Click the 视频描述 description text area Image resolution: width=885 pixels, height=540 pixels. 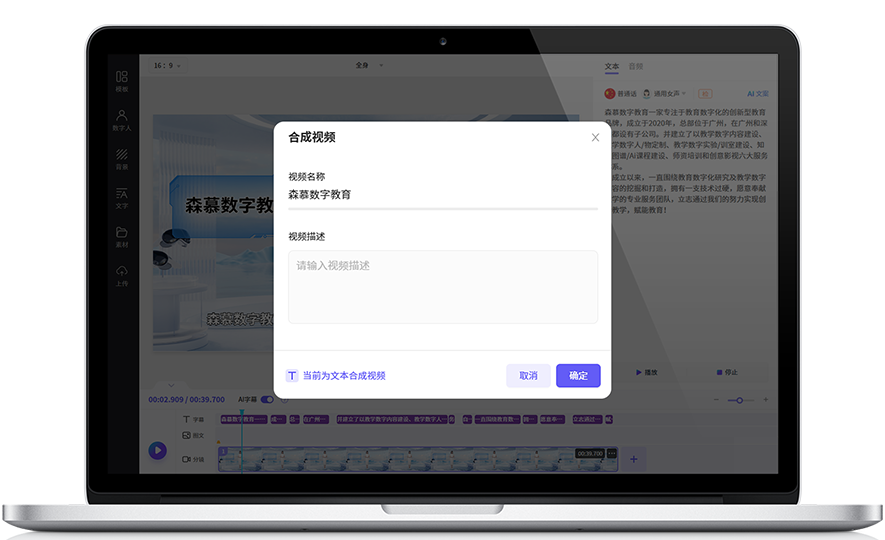coord(443,287)
